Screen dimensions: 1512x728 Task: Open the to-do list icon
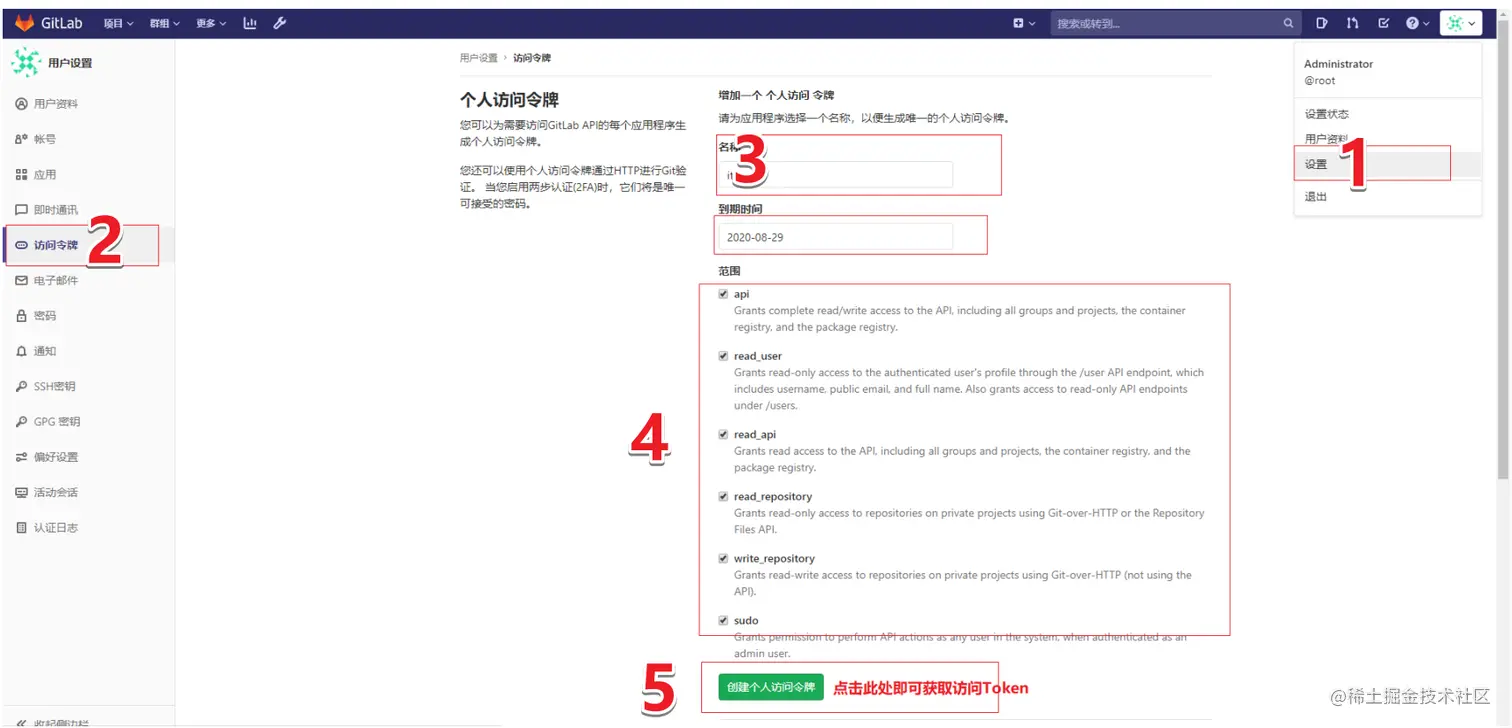click(1384, 23)
